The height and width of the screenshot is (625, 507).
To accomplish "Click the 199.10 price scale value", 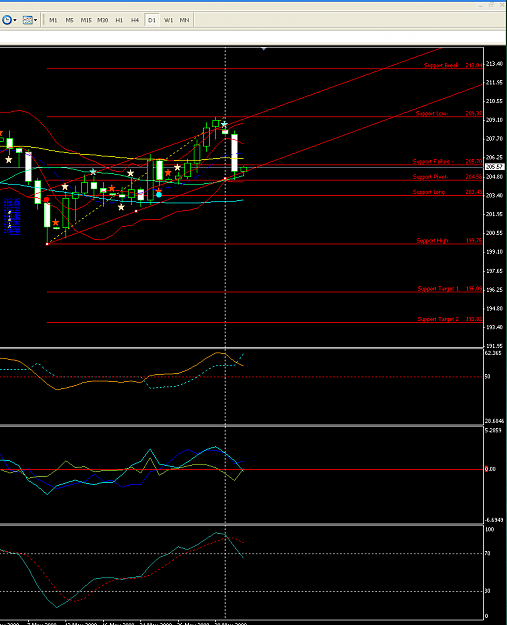I will tap(494, 252).
